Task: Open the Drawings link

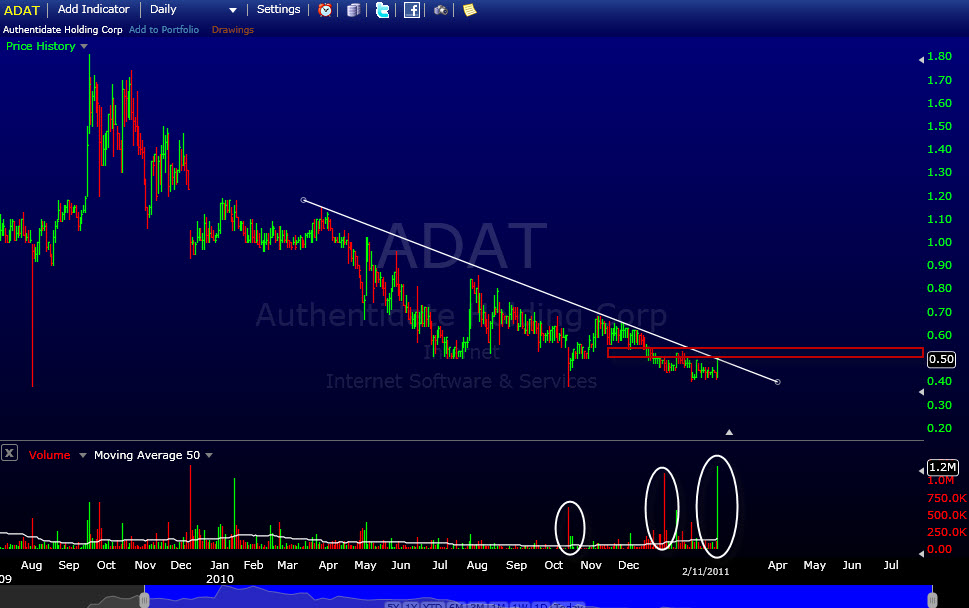Action: tap(232, 30)
